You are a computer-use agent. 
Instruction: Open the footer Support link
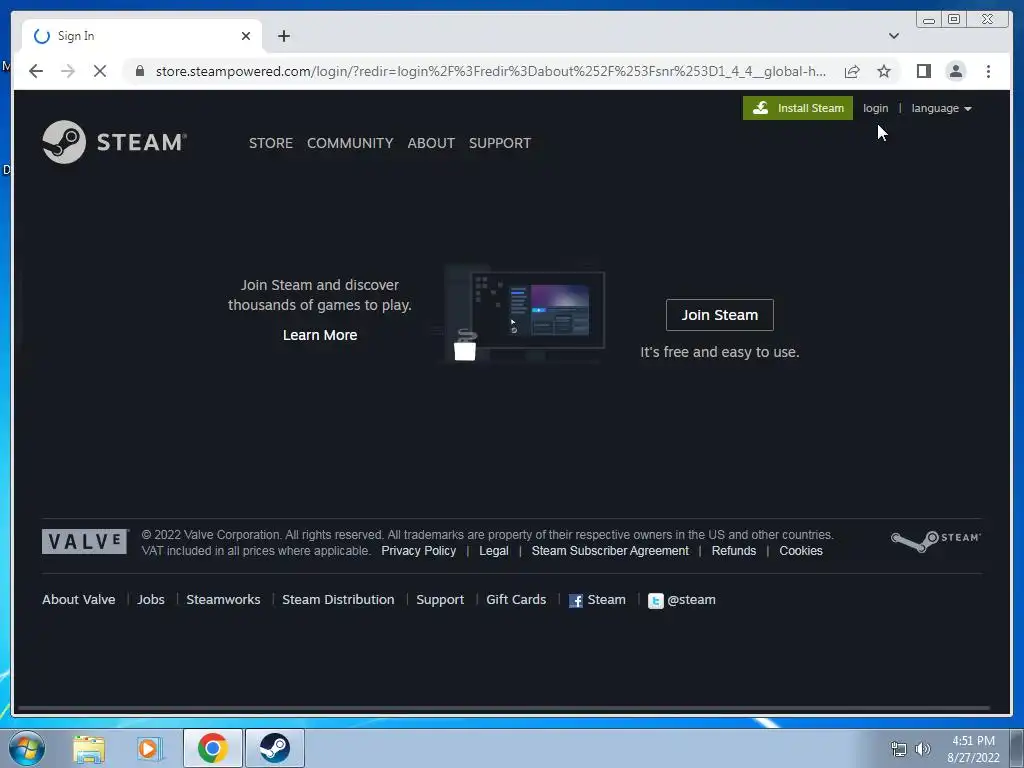440,600
